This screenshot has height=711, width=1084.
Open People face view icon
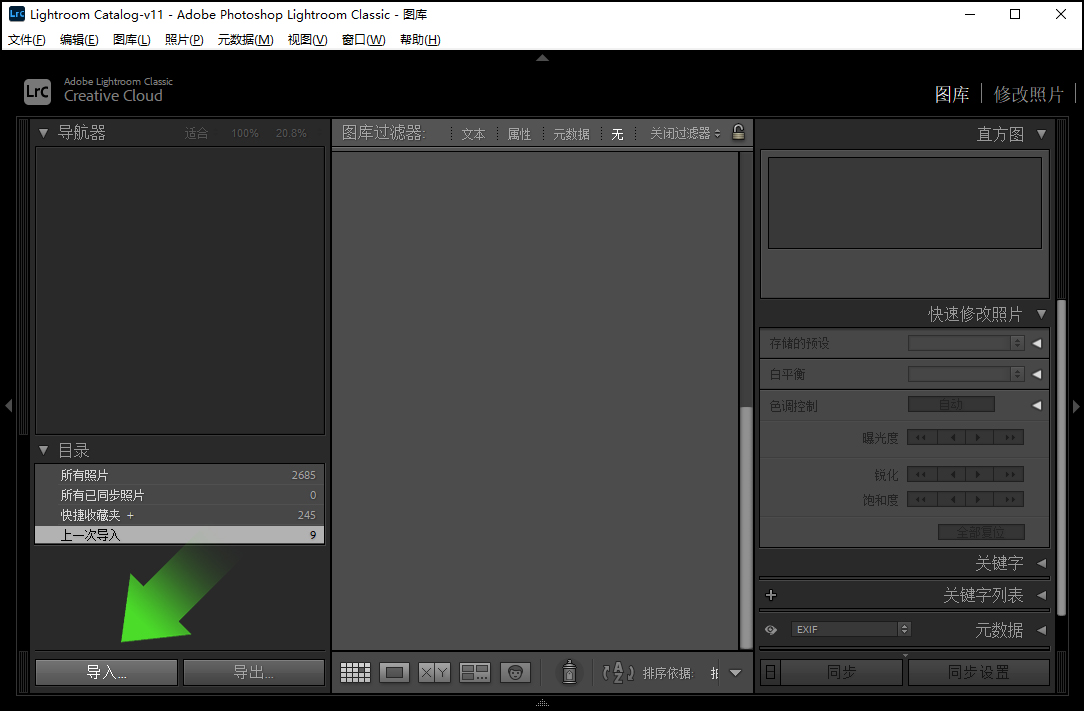click(515, 673)
